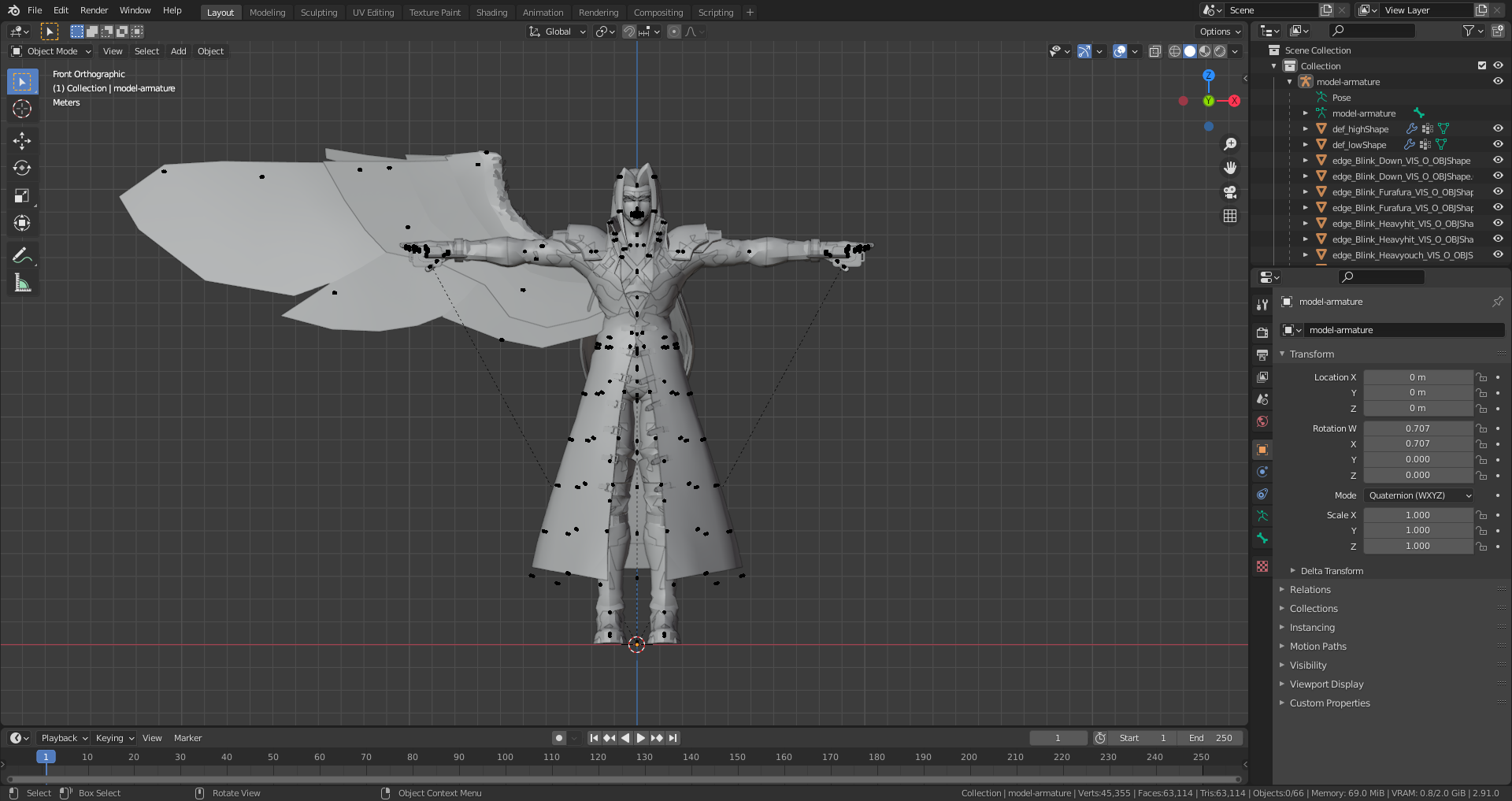Expand the Relations panel
Image resolution: width=1512 pixels, height=801 pixels.
(x=1310, y=590)
